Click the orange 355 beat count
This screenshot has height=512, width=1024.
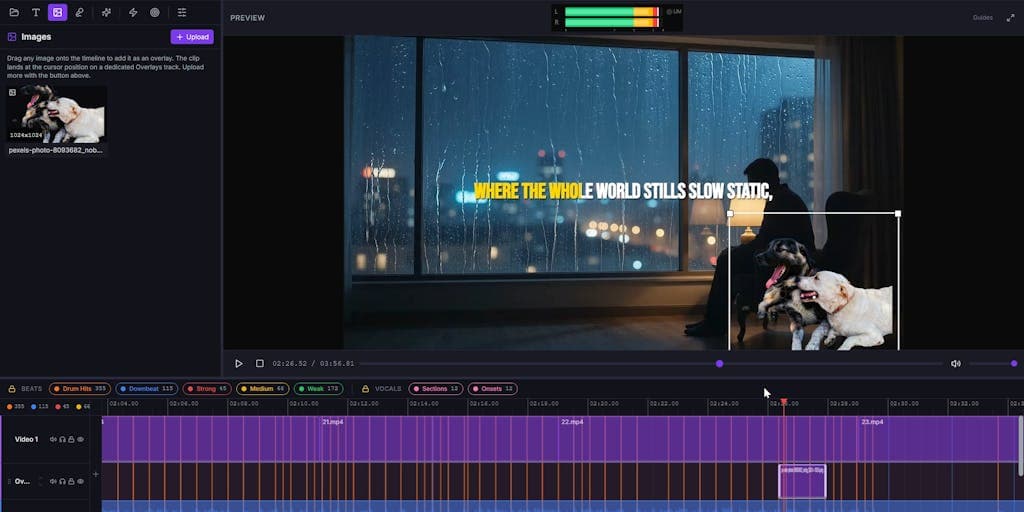[x=16, y=407]
